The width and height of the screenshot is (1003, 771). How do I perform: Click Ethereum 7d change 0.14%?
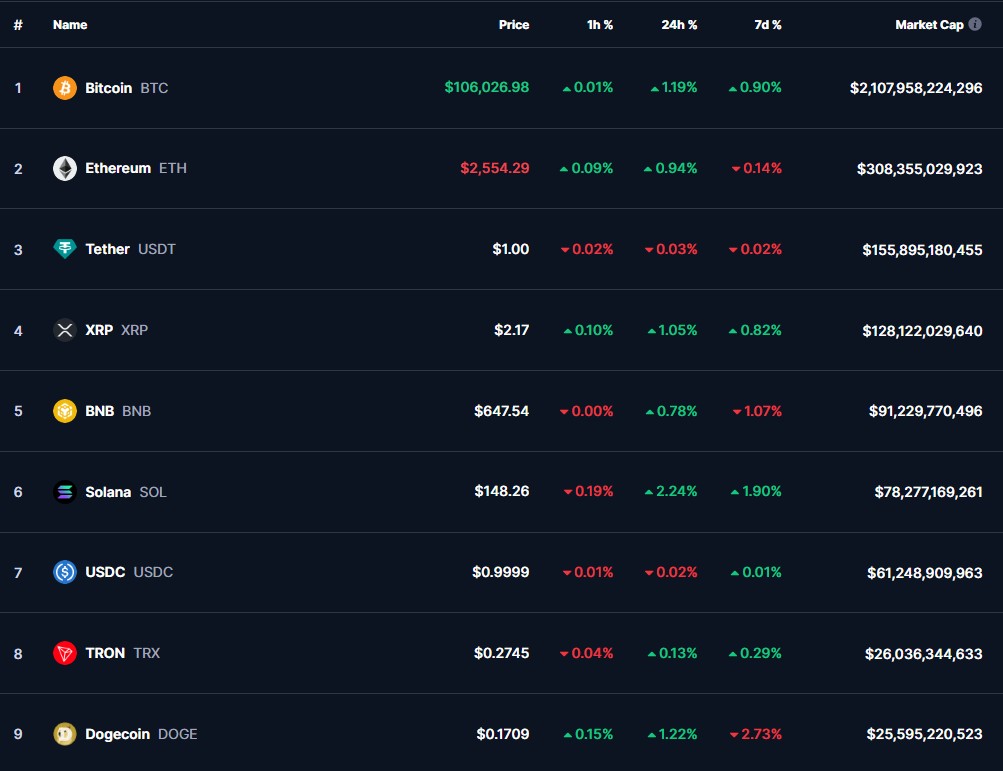tap(757, 168)
